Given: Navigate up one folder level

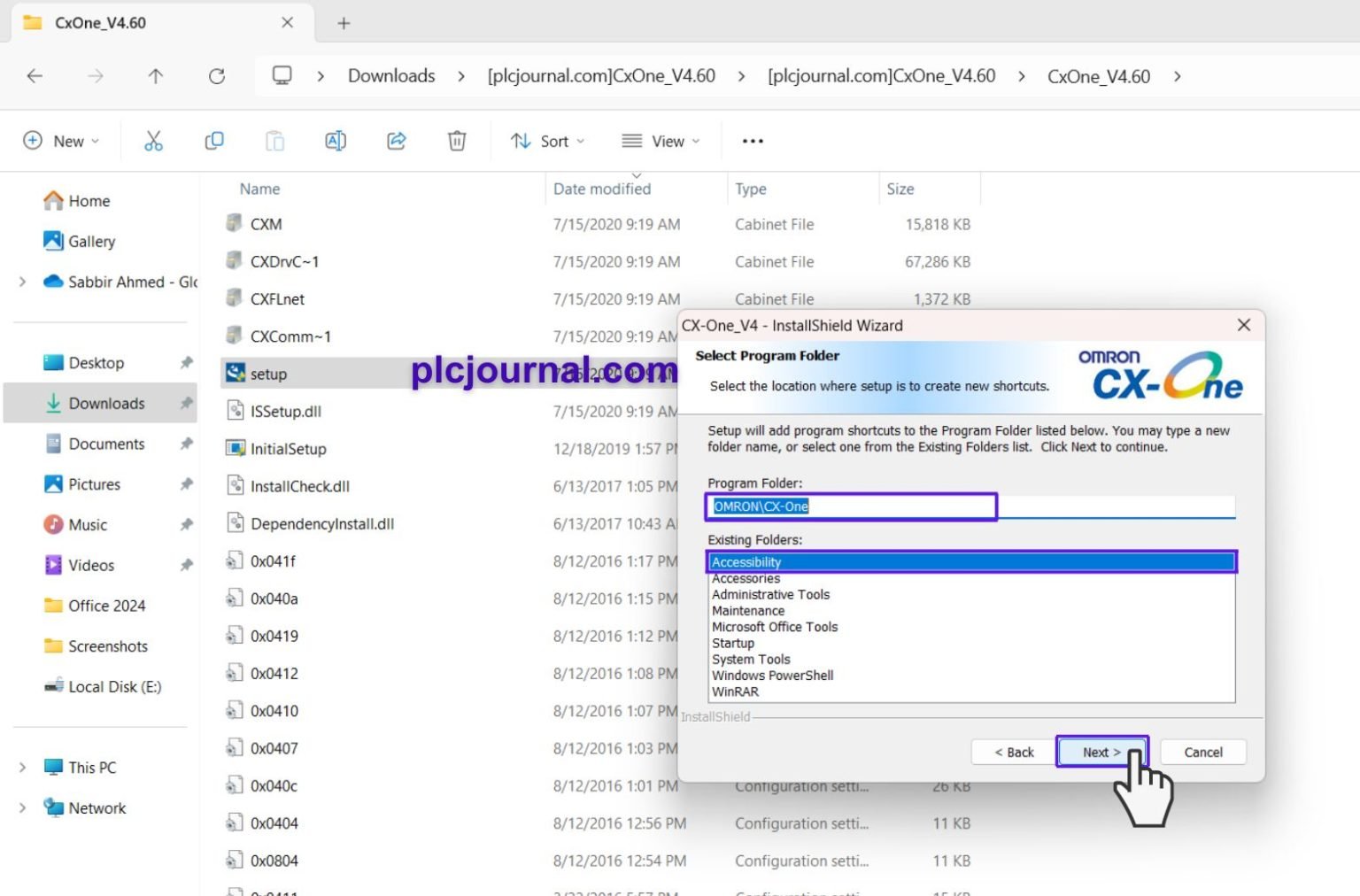Looking at the screenshot, I should point(155,76).
